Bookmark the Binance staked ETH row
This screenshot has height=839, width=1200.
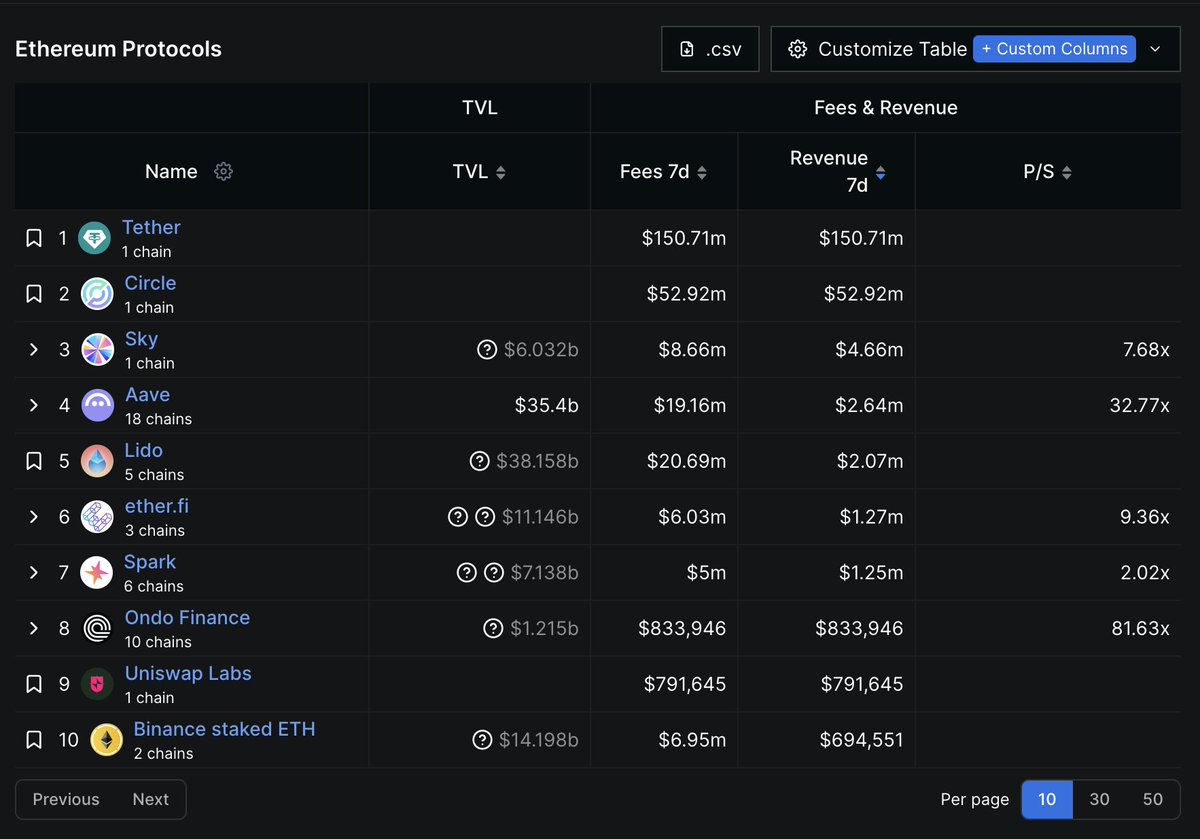click(33, 740)
